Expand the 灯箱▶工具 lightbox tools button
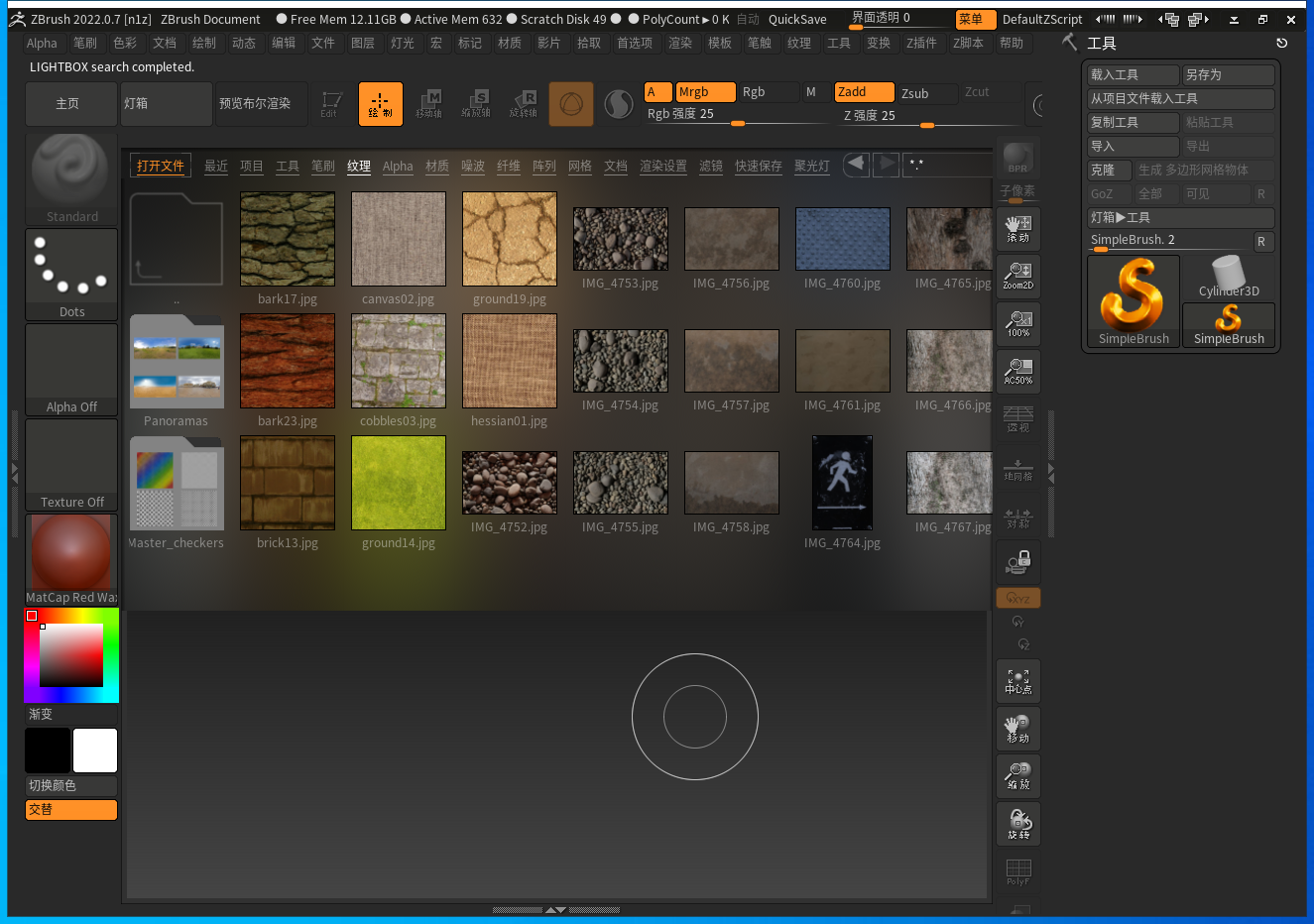The height and width of the screenshot is (924, 1314). pos(1181,217)
